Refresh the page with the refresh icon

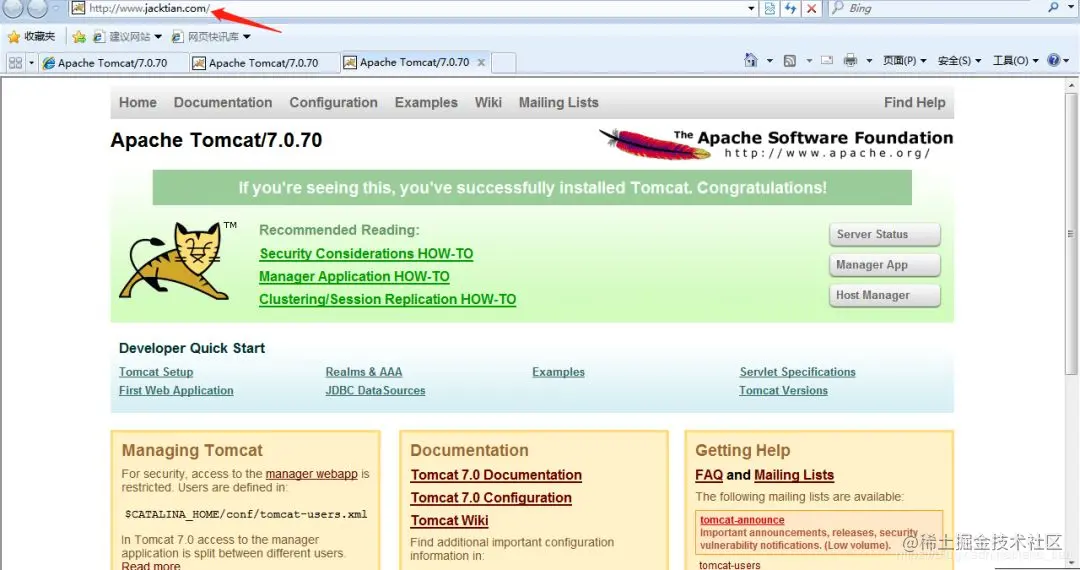coord(791,8)
